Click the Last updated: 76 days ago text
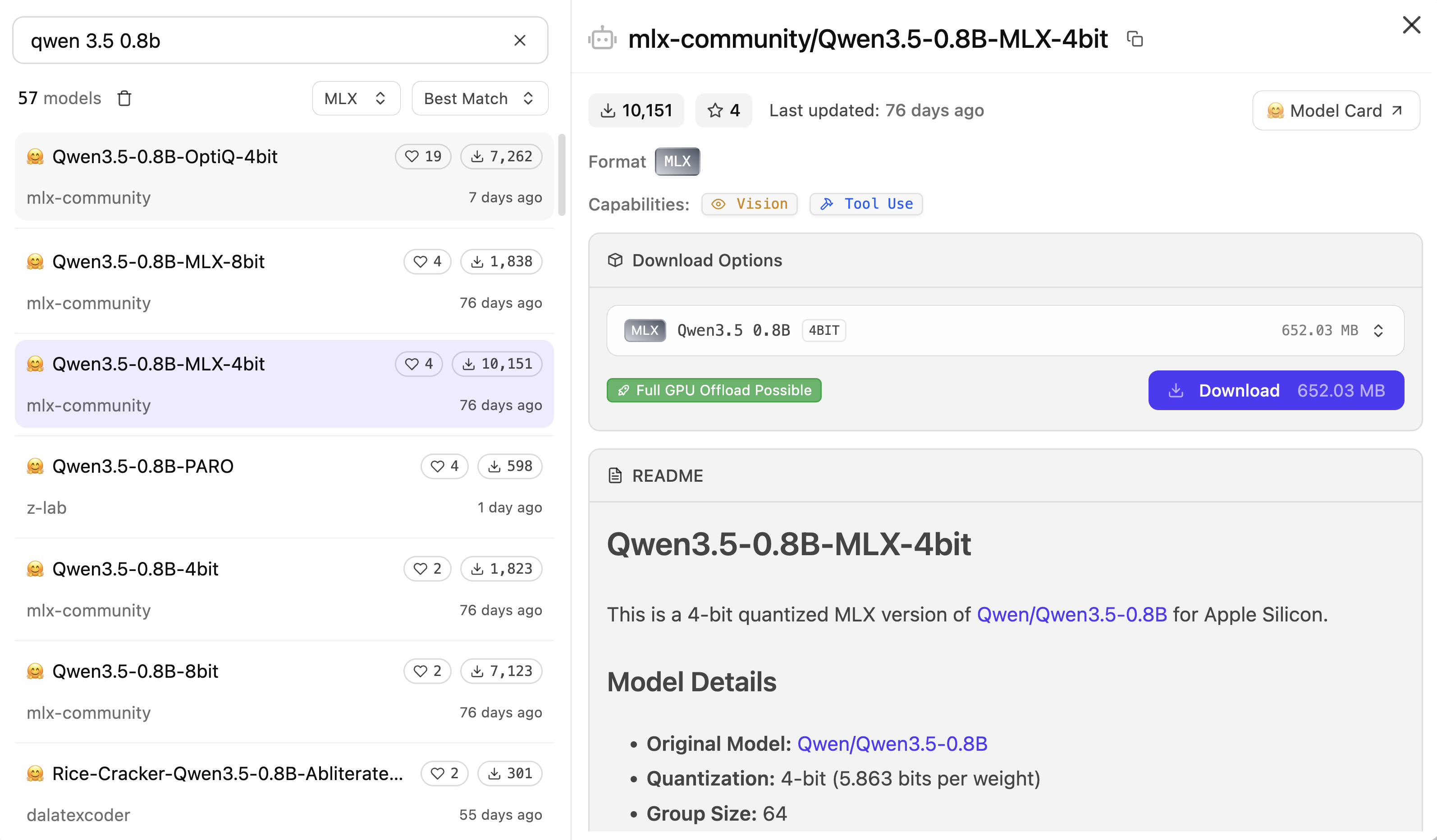Viewport: 1437px width, 840px height. click(x=876, y=110)
